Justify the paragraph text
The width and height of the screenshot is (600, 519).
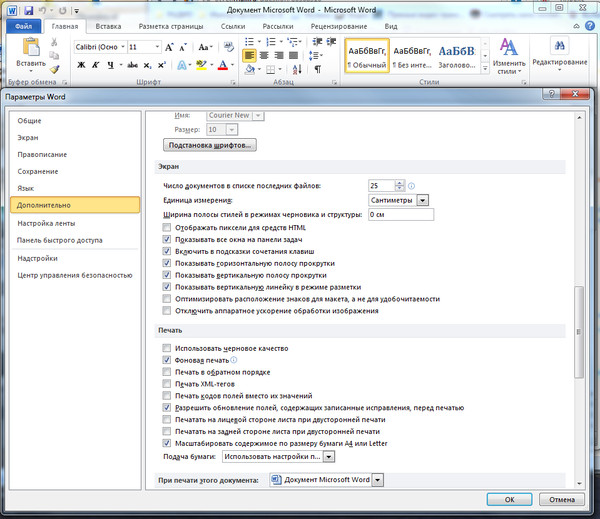click(293, 55)
